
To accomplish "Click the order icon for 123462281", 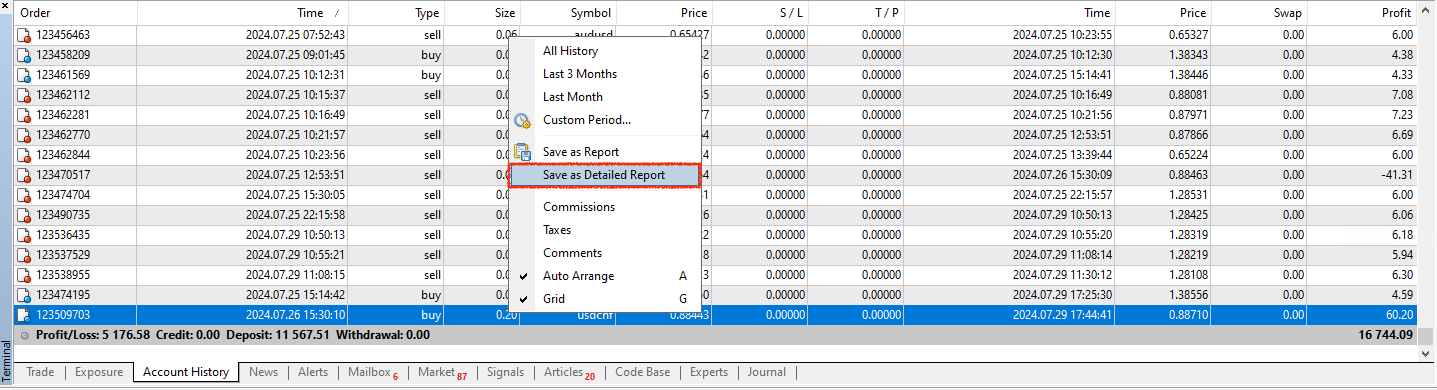I will (x=23, y=115).
